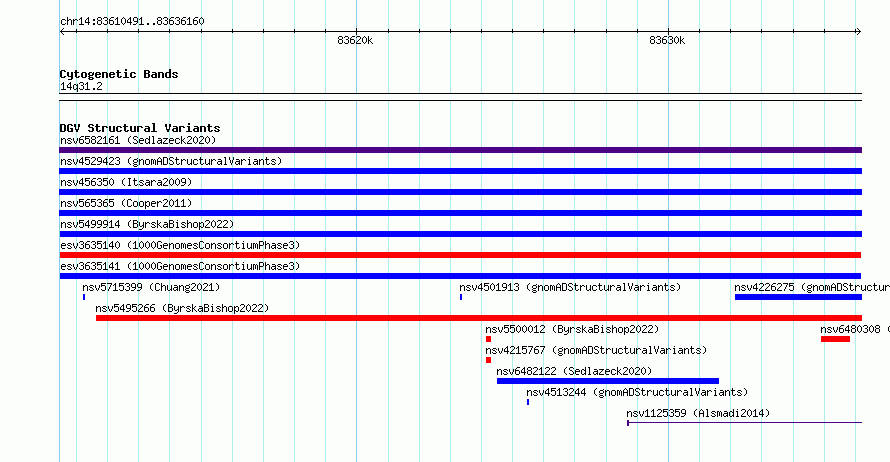Click the small blue nsv4501913 marker
Screen dimensions: 890x462
(x=461, y=297)
